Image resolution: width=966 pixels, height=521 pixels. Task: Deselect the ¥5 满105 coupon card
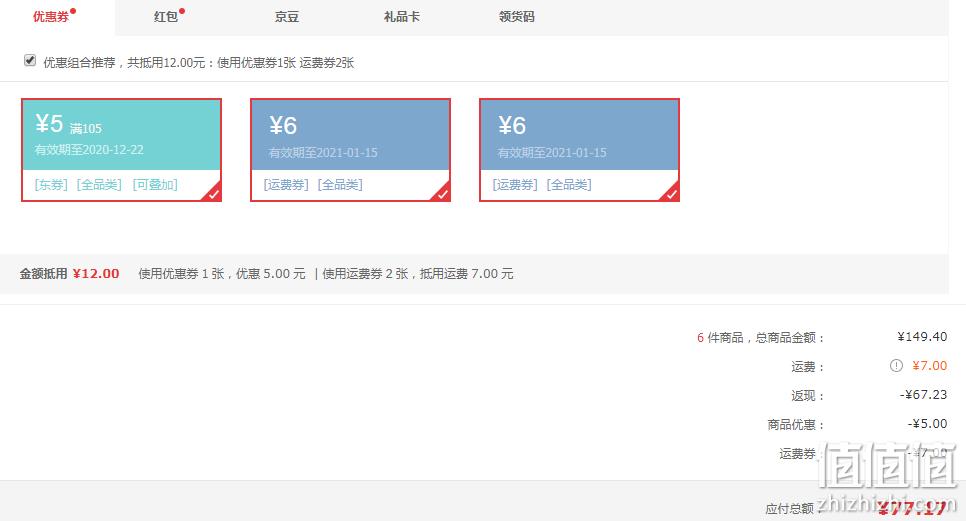pyautogui.click(x=121, y=150)
